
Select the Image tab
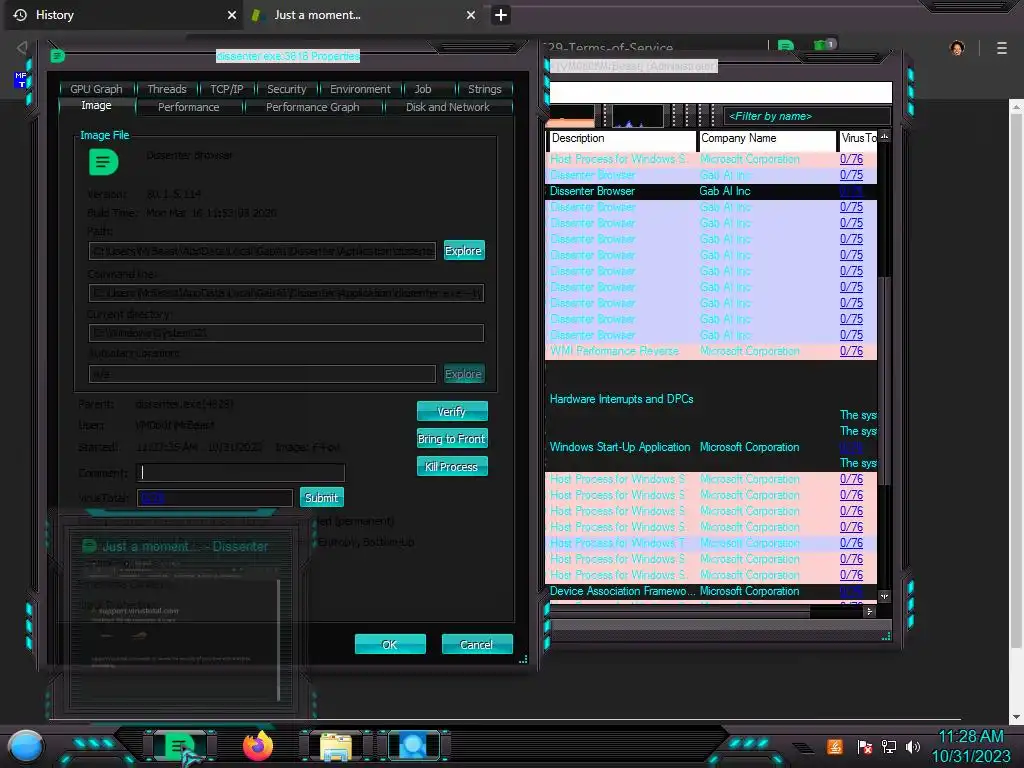(96, 106)
